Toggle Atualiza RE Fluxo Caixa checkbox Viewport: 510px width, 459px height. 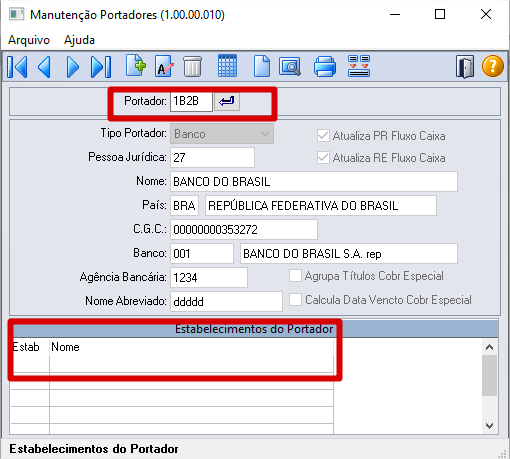pos(323,158)
